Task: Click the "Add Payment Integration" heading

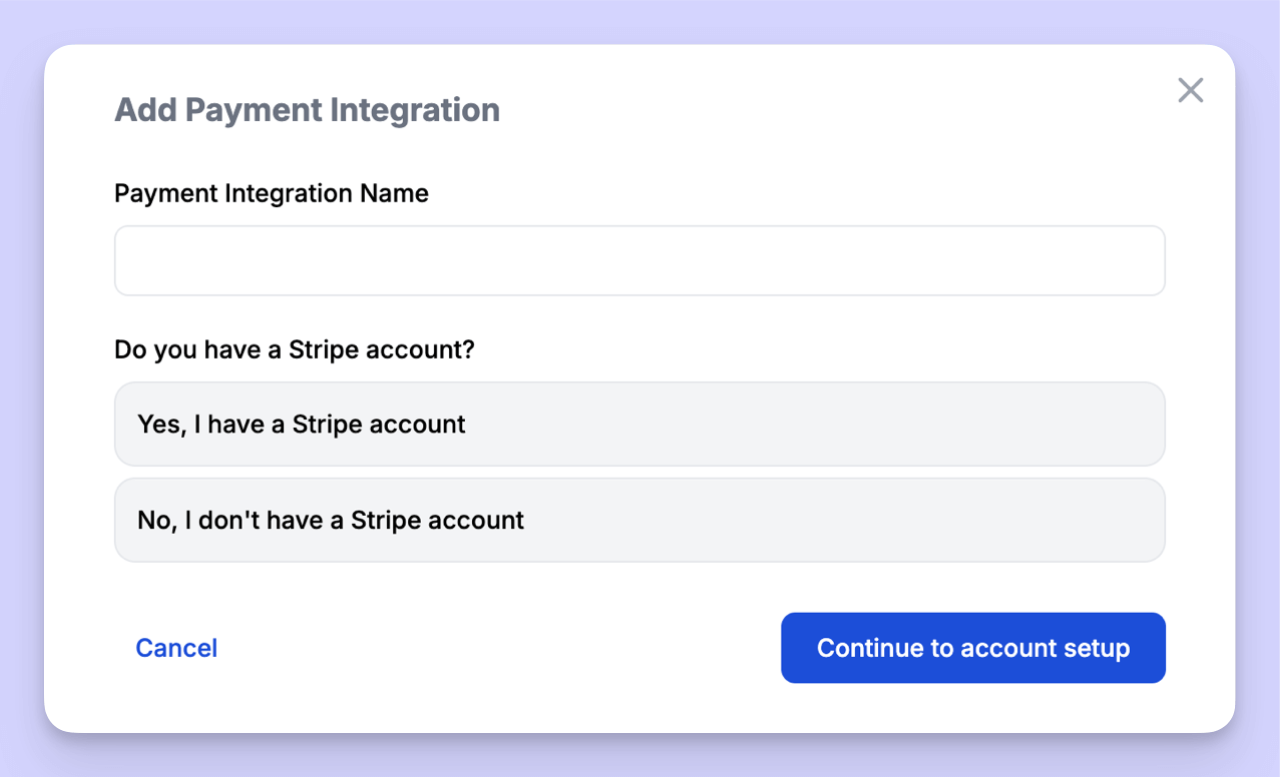Action: 307,110
